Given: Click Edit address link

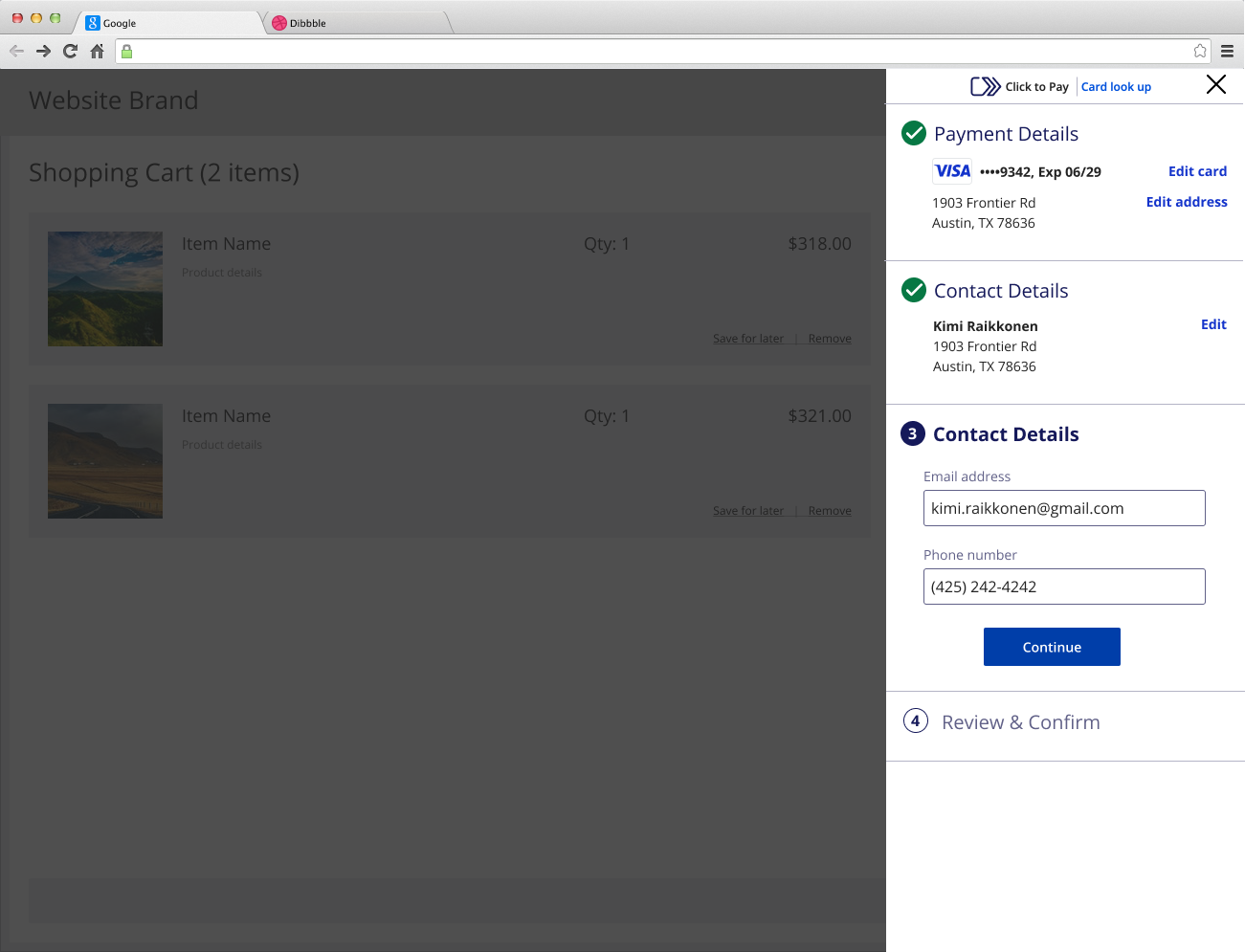Looking at the screenshot, I should point(1187,202).
